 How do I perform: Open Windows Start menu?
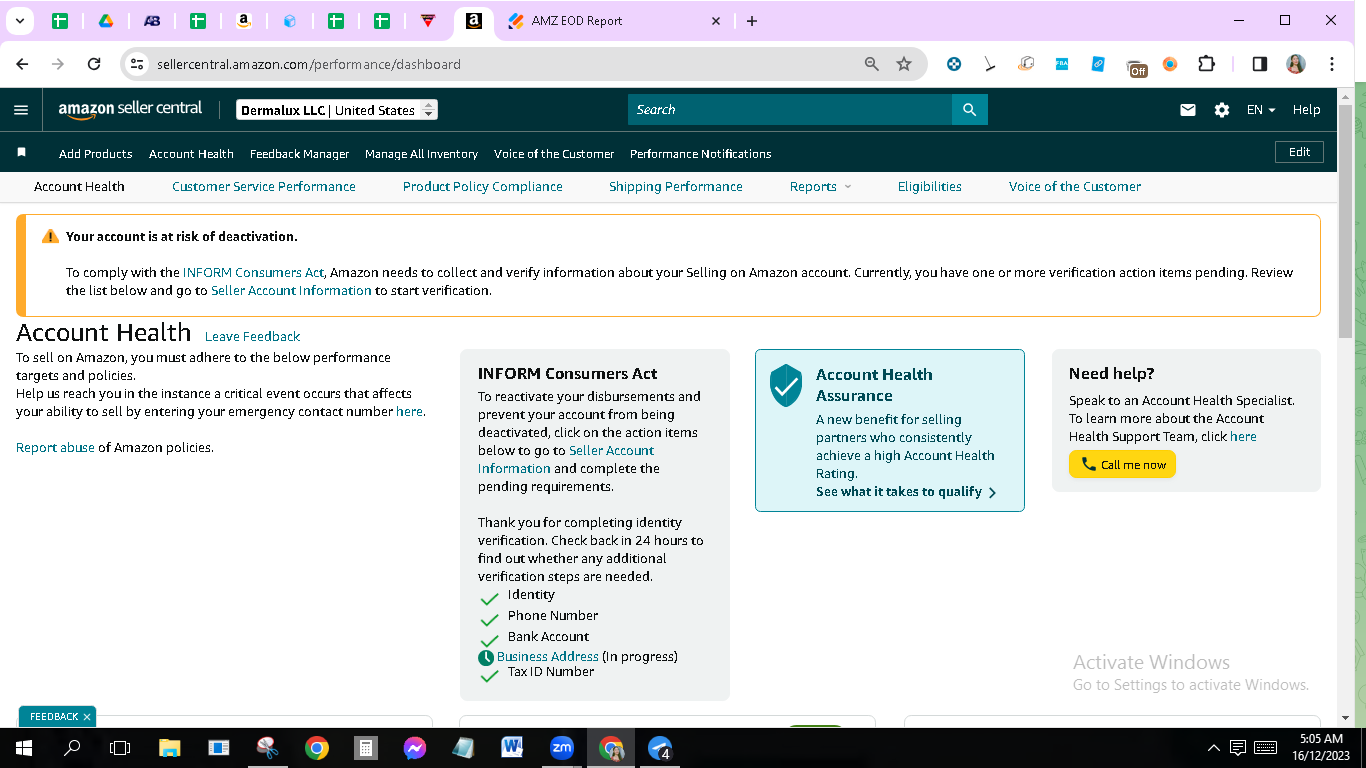tap(23, 747)
